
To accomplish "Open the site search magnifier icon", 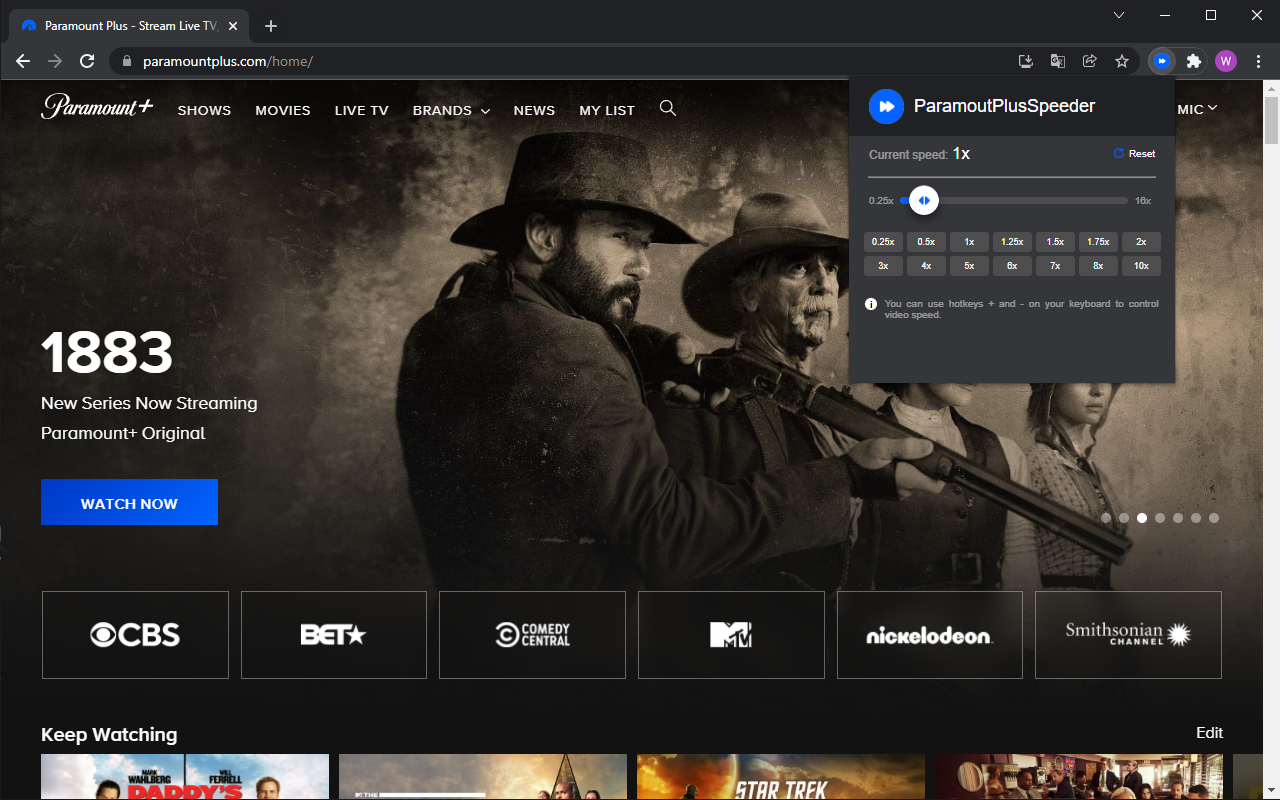I will (668, 108).
